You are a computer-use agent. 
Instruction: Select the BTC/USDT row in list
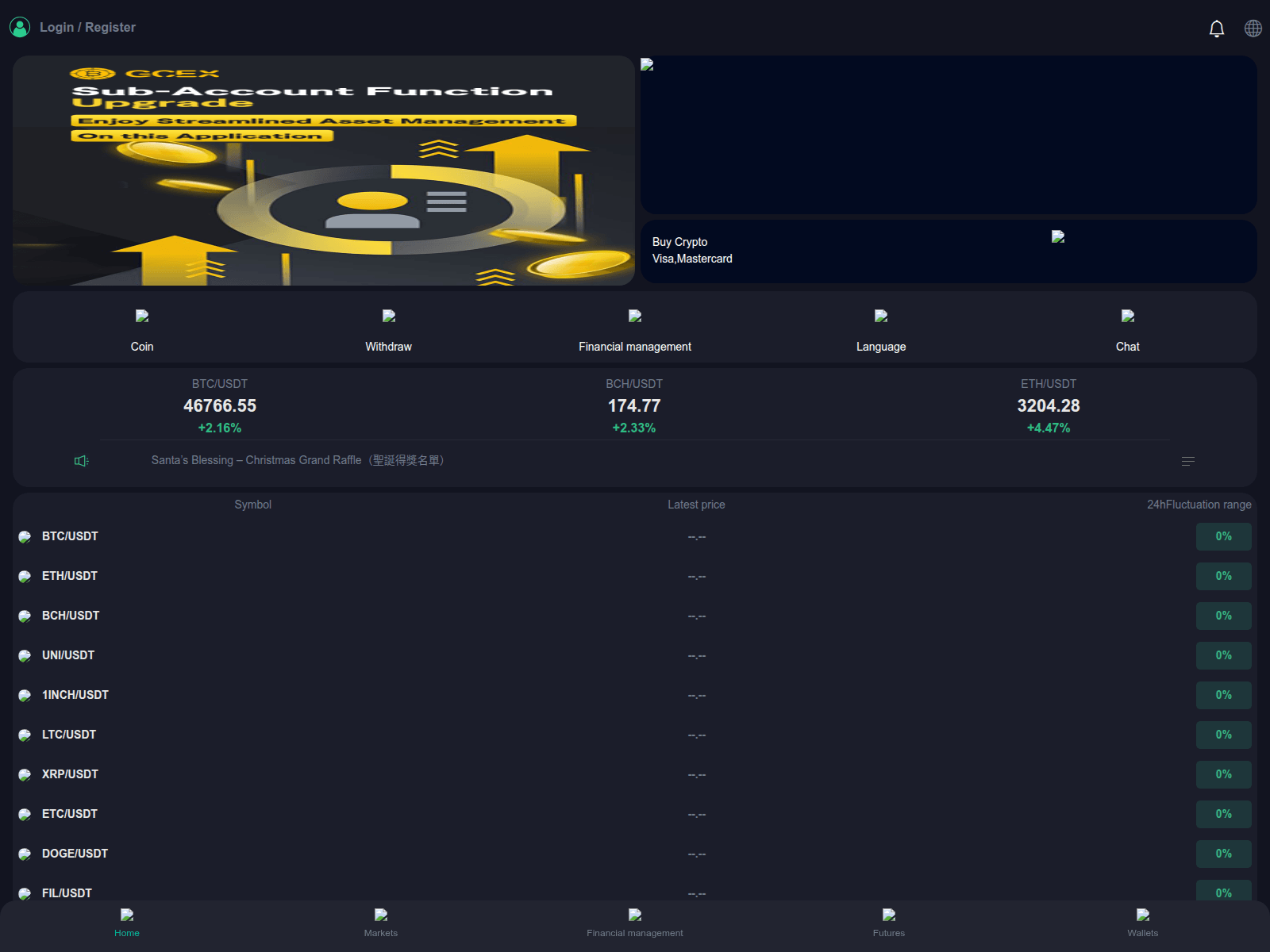[x=70, y=536]
